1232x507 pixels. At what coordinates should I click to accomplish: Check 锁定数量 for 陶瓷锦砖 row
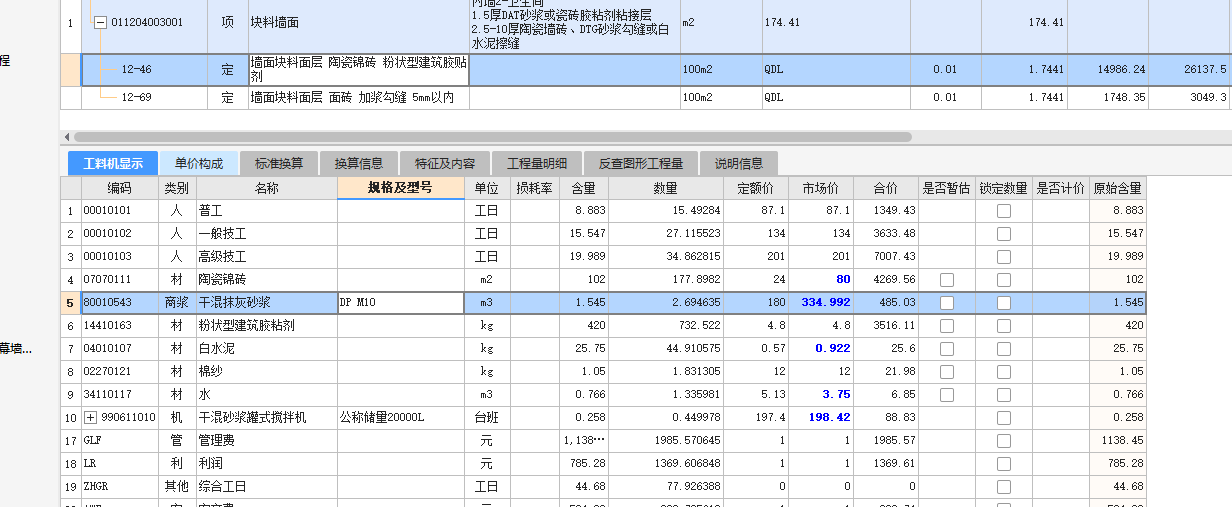[x=1004, y=279]
